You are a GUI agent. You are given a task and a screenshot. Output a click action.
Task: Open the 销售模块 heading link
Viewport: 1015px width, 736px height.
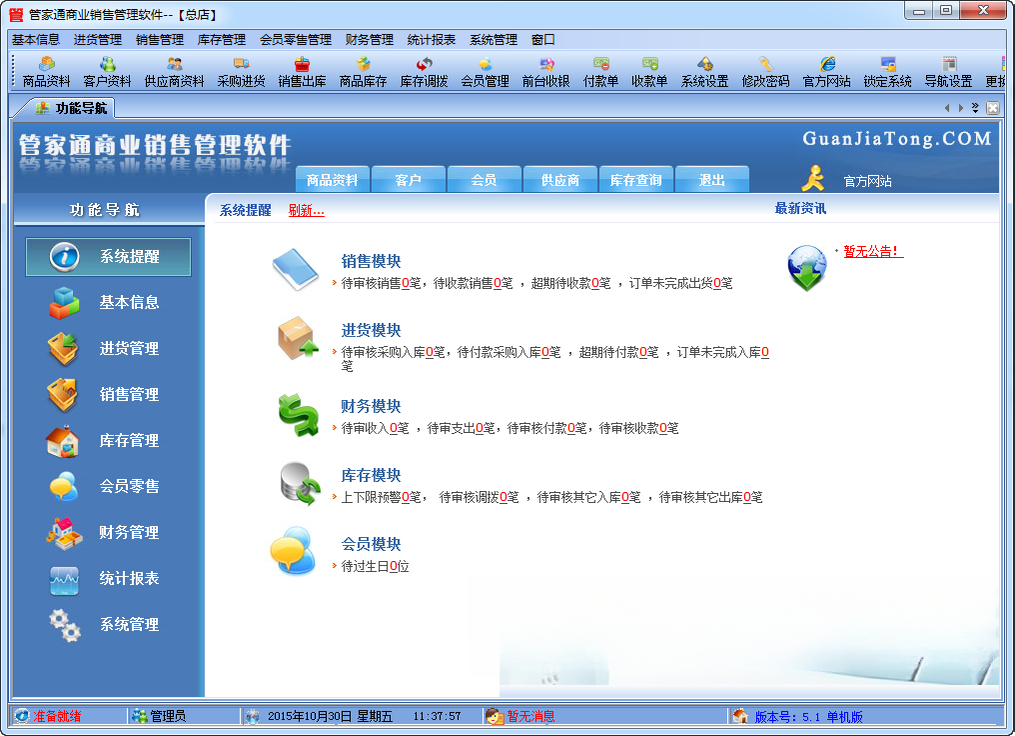point(371,261)
